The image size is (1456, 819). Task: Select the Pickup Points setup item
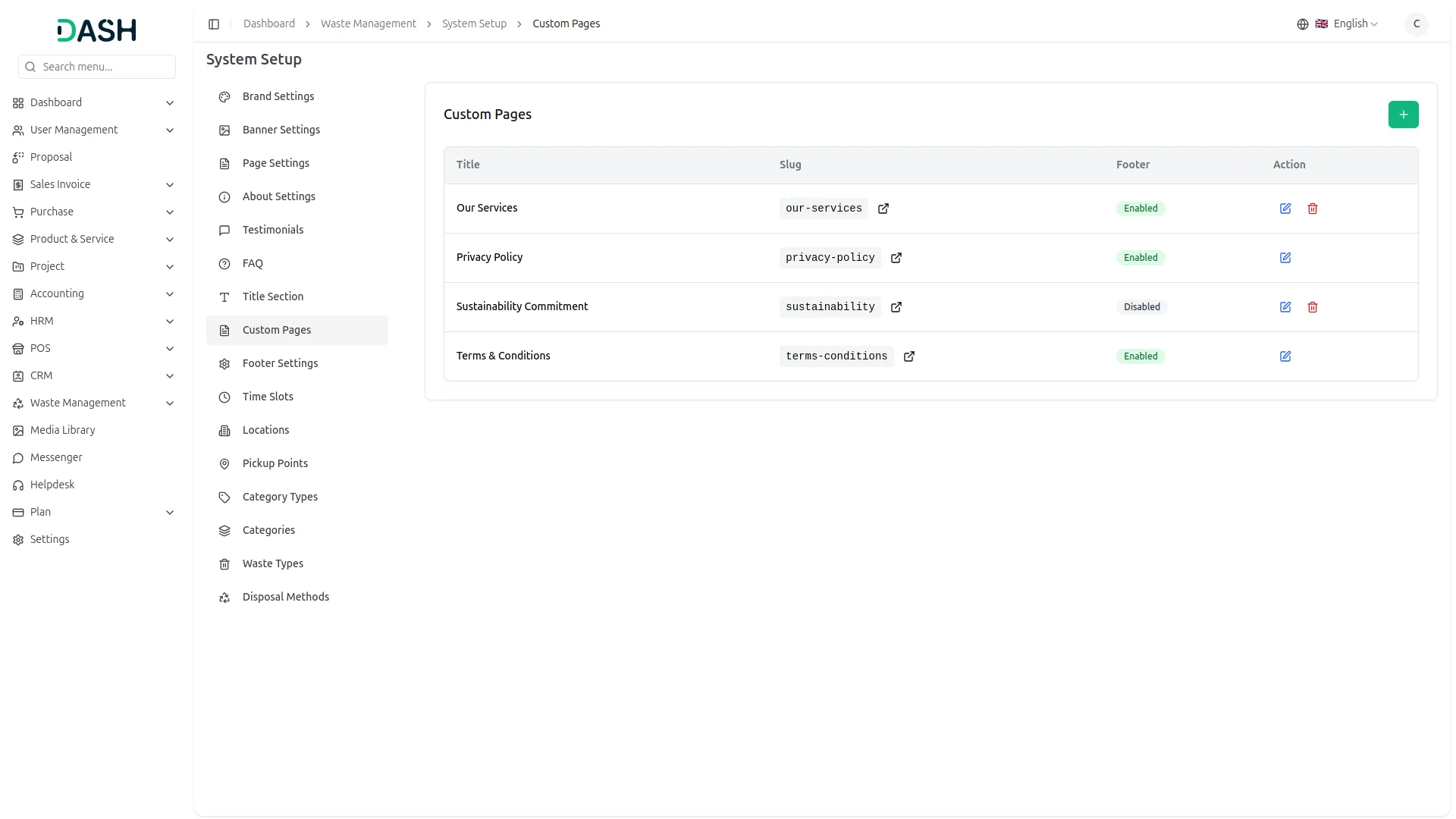[x=275, y=463]
